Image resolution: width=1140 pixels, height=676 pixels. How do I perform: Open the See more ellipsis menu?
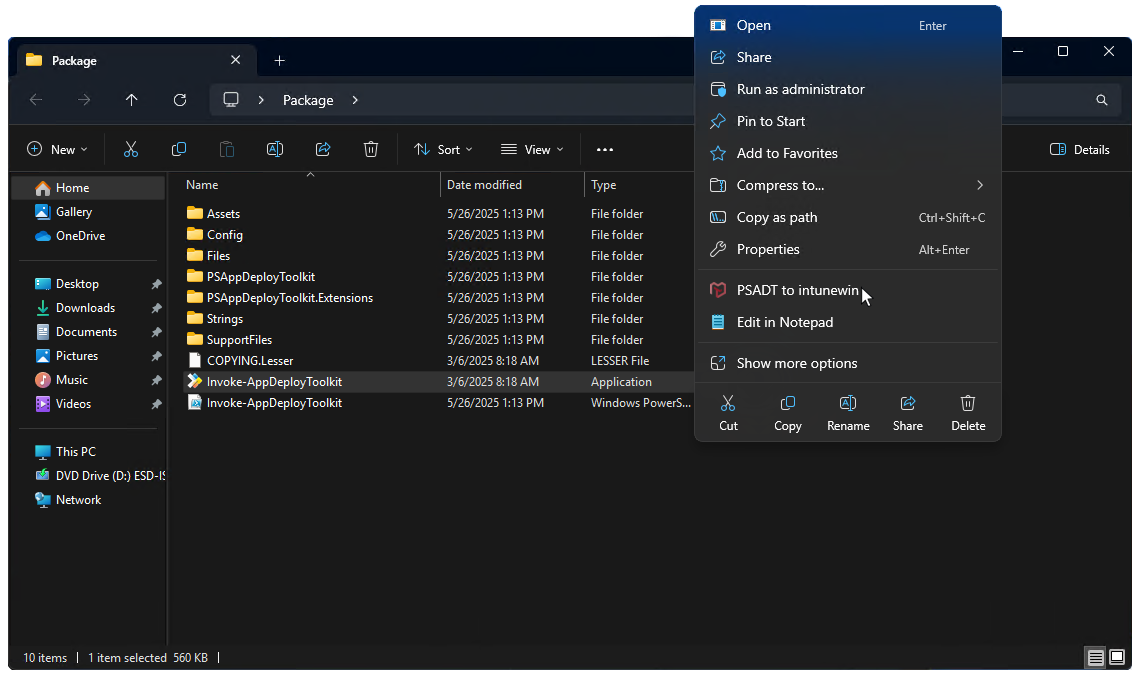[x=605, y=150]
